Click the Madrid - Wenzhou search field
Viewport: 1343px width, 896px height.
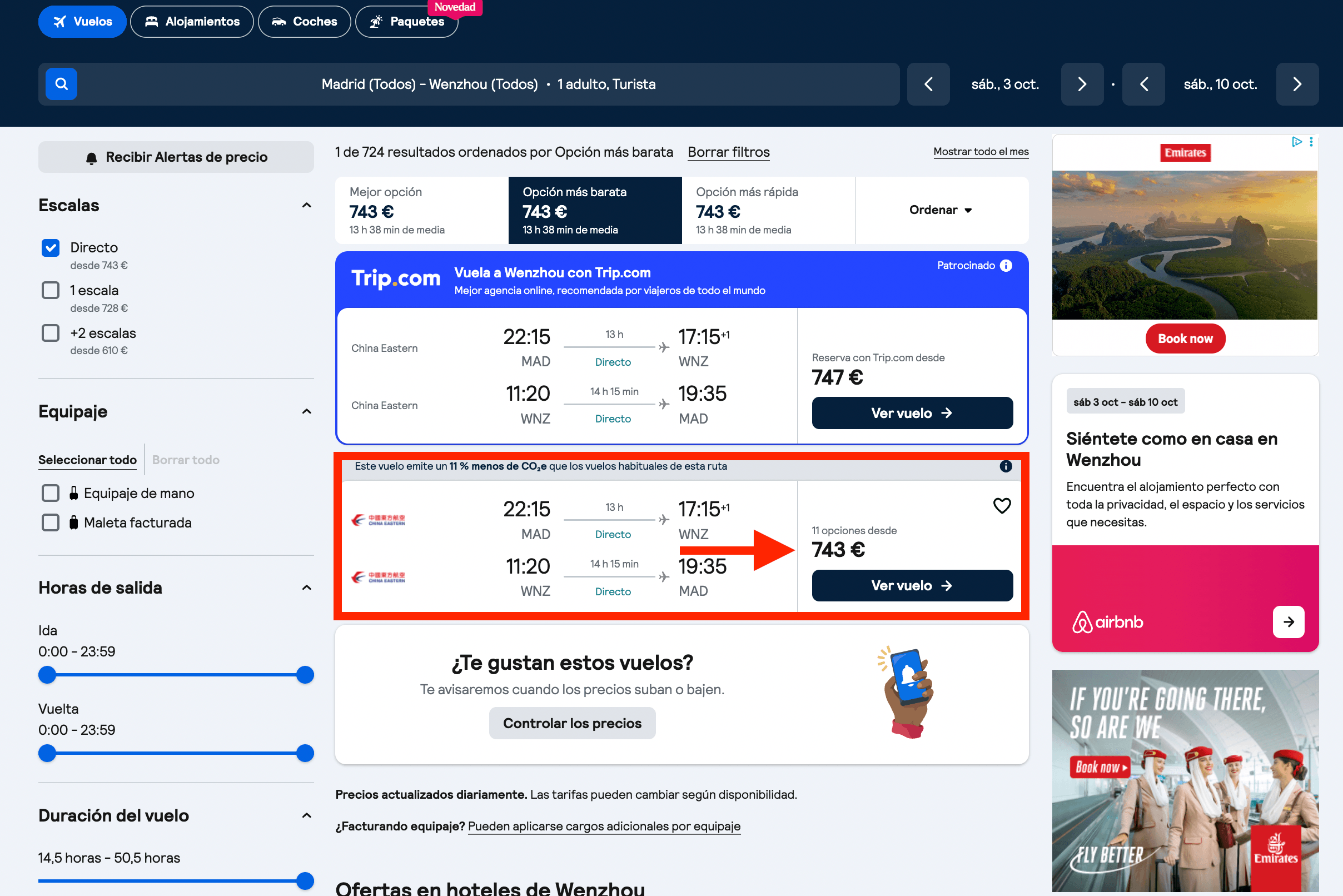coord(469,84)
